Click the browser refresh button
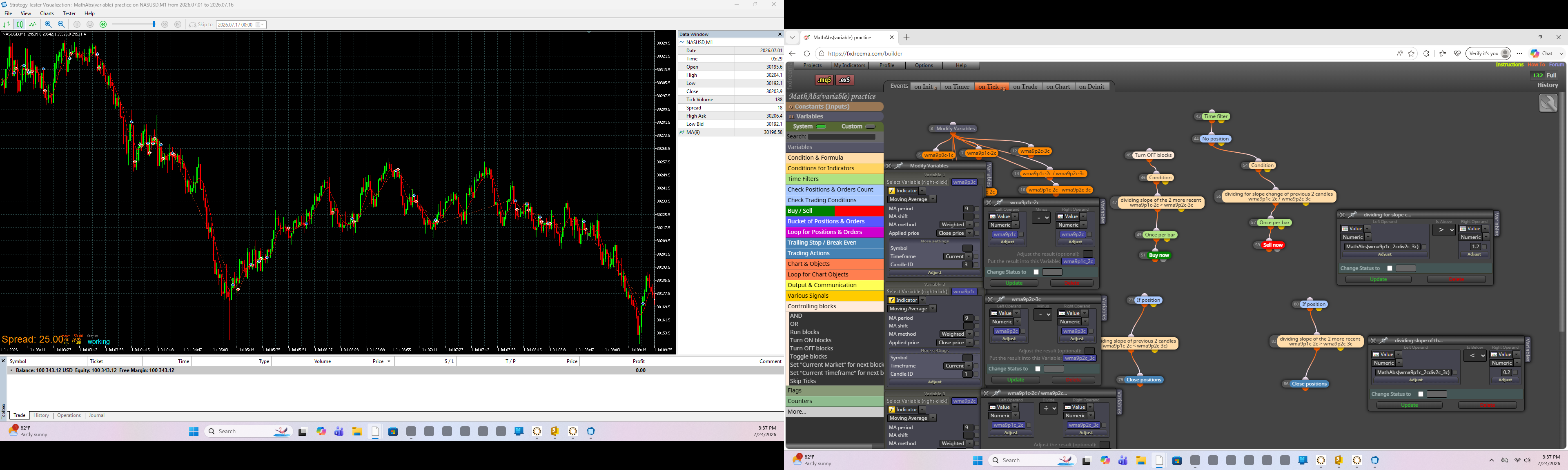Image resolution: width=1568 pixels, height=470 pixels. (x=806, y=53)
